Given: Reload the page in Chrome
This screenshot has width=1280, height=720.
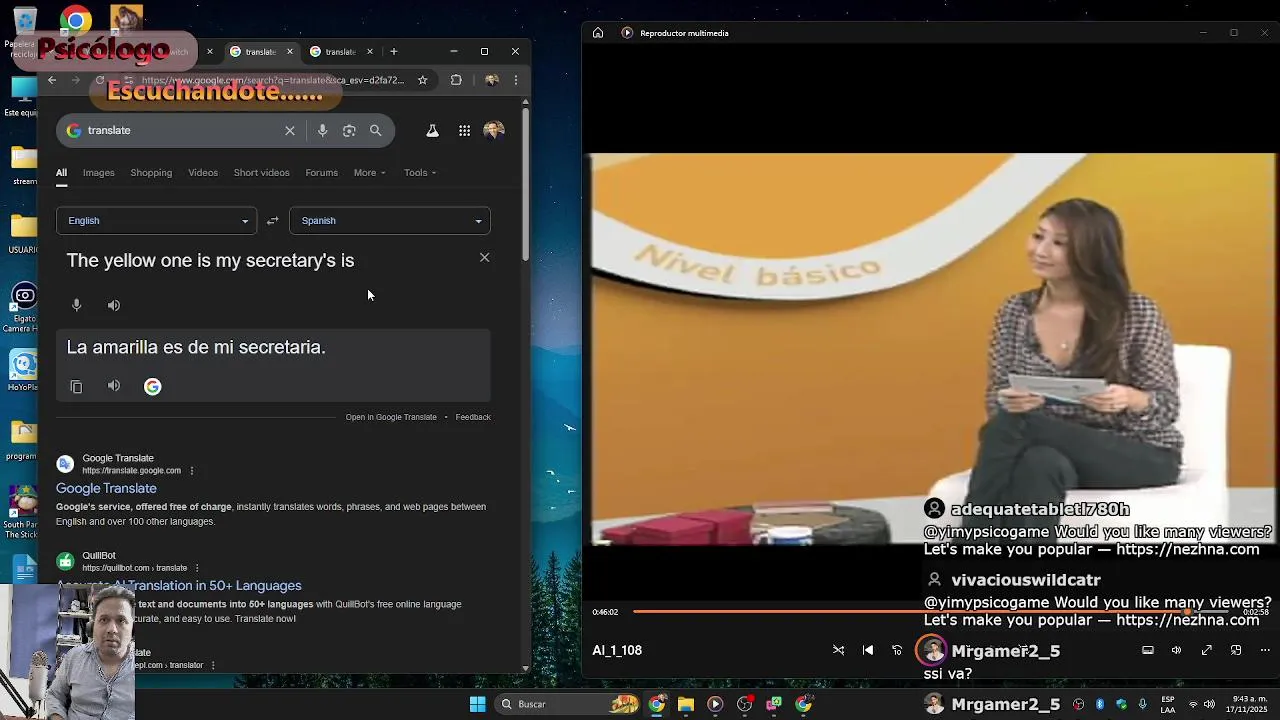Looking at the screenshot, I should tap(99, 80).
